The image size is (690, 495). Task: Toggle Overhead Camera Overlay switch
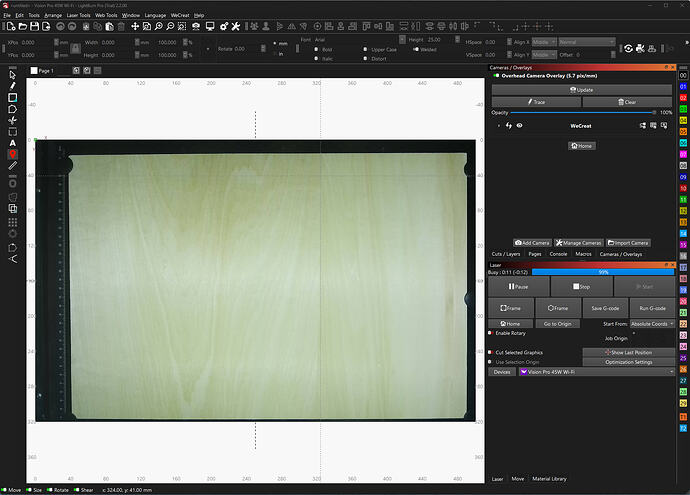click(x=496, y=76)
